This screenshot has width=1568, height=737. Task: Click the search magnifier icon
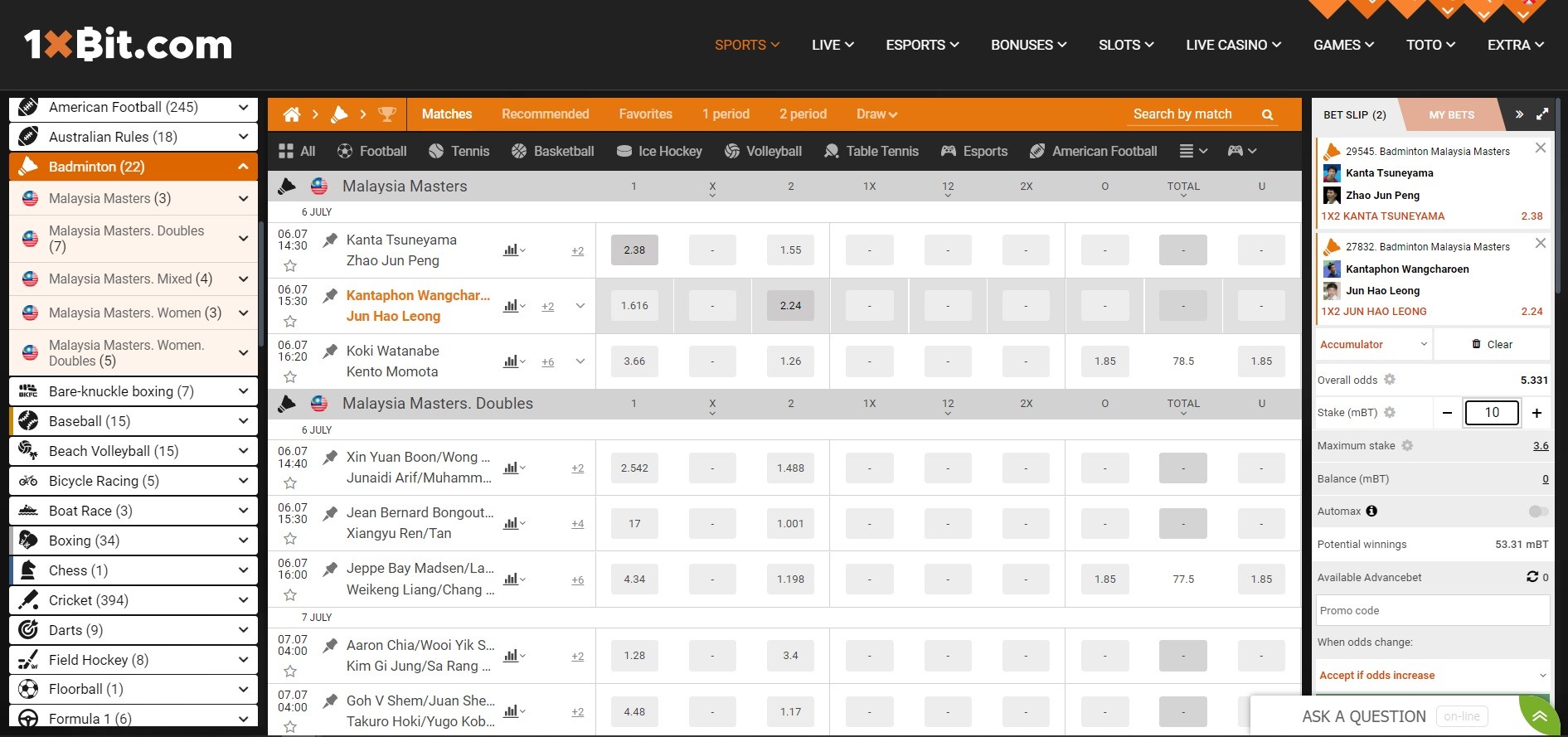click(x=1267, y=114)
